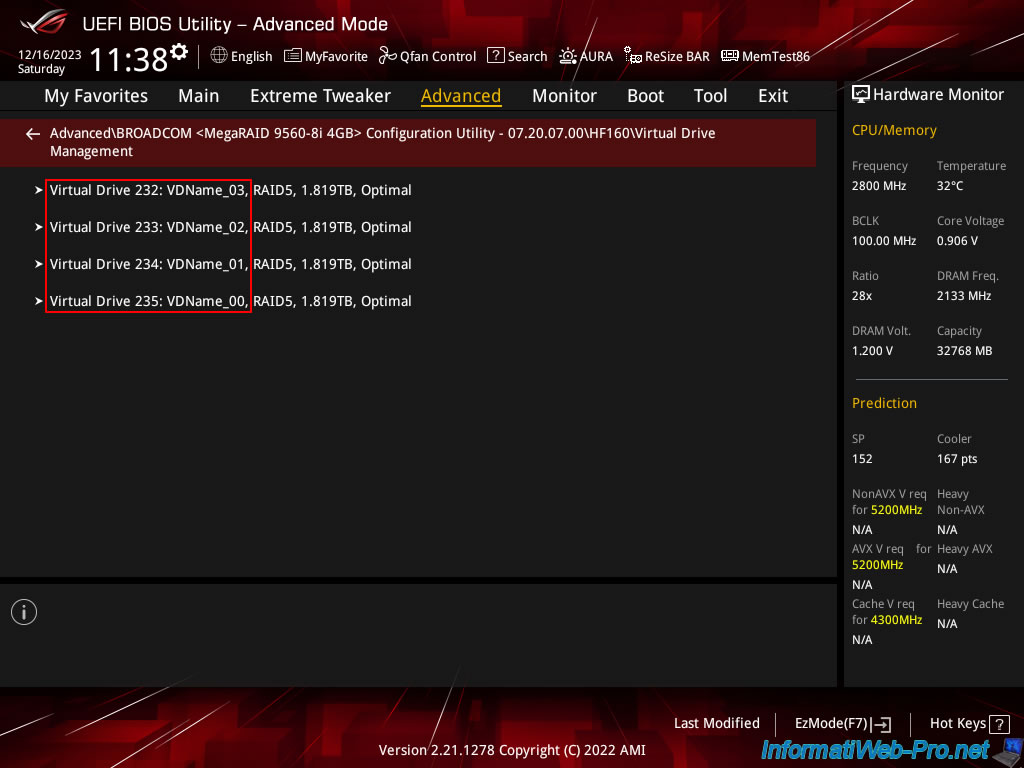Screen dimensions: 1024x768
Task: Expand Virtual Drive 235 arrow
Action: (39, 301)
